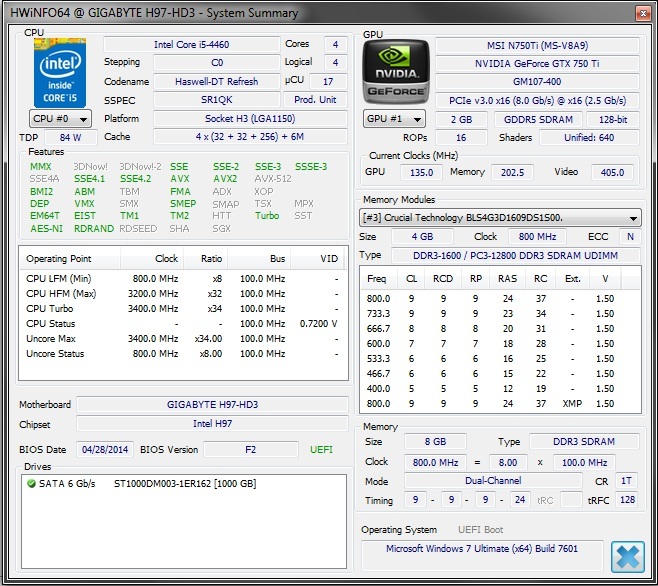The height and width of the screenshot is (586, 658).
Task: Click the DDR3-1600 / PC3-12800 type field
Action: [x=516, y=255]
